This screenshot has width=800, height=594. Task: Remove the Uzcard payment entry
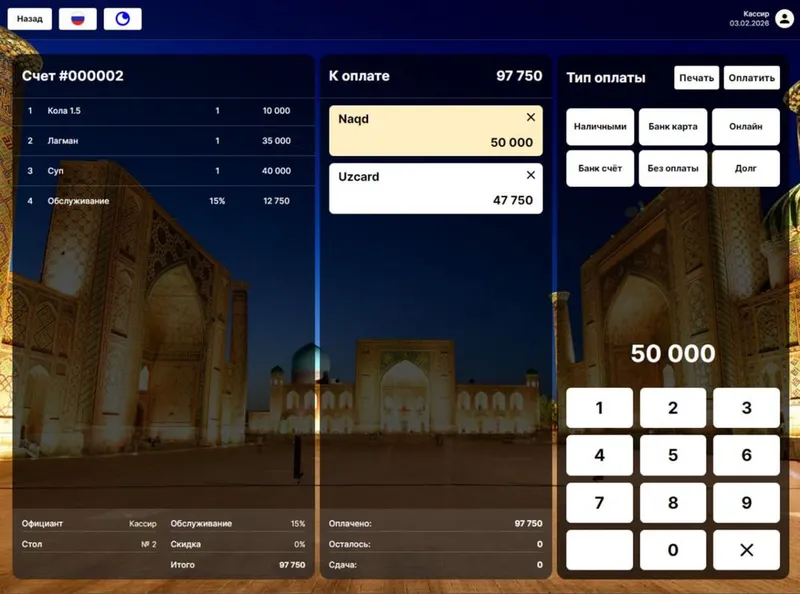tap(531, 175)
